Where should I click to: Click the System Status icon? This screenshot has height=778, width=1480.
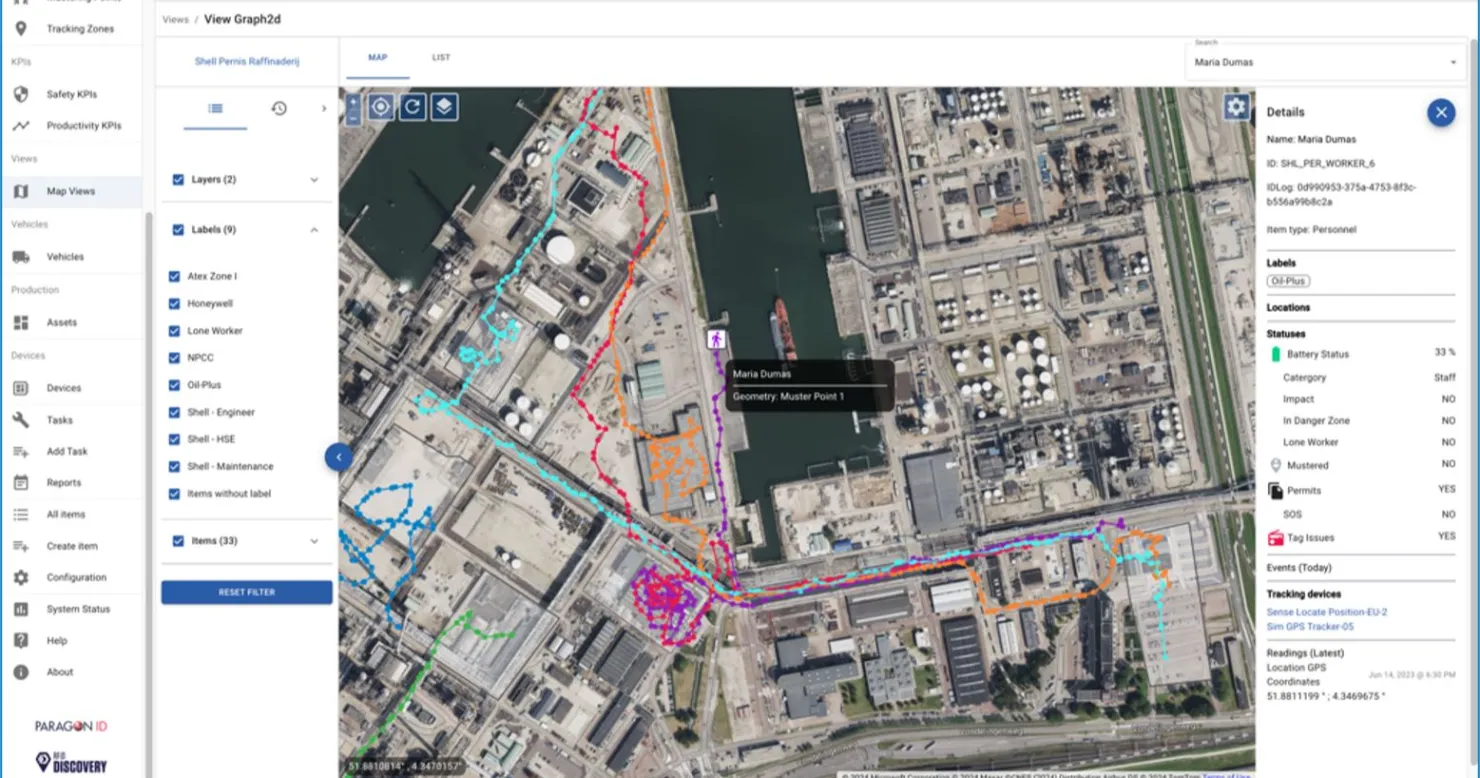click(21, 609)
